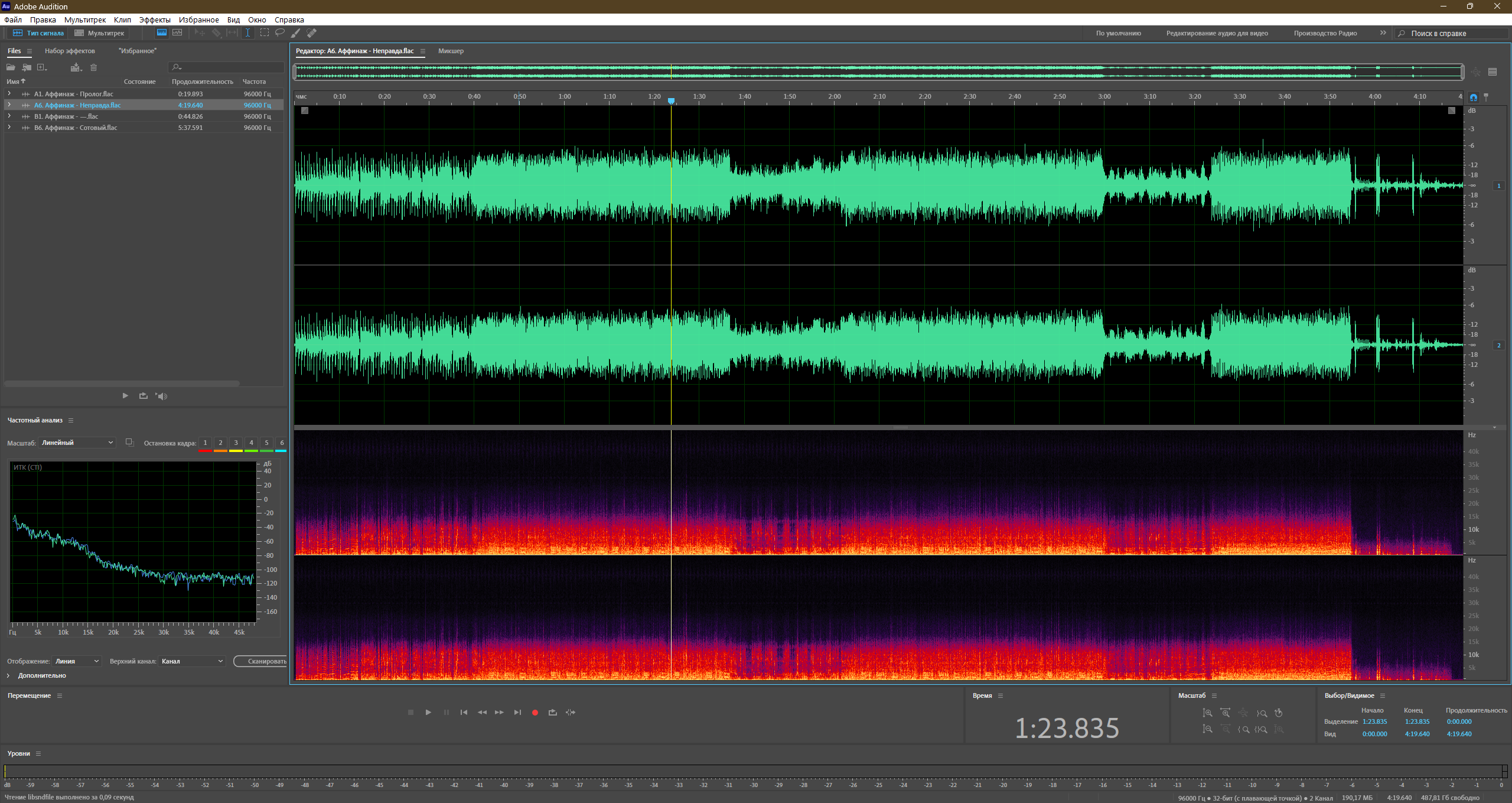Pick the Spot Healing Brush tool

click(x=311, y=33)
